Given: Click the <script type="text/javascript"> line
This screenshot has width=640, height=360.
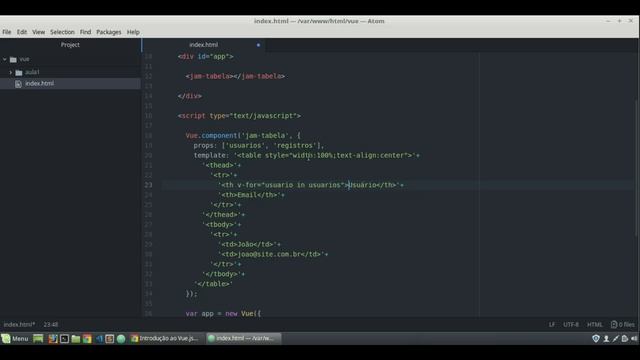Looking at the screenshot, I should point(239,116).
